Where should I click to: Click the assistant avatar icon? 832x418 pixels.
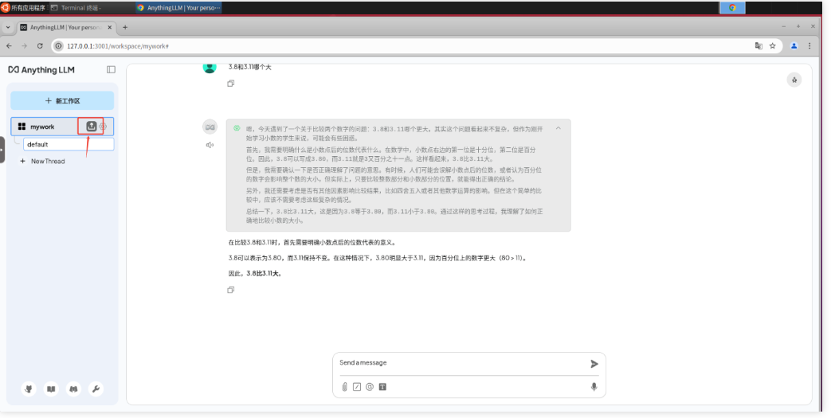point(210,127)
